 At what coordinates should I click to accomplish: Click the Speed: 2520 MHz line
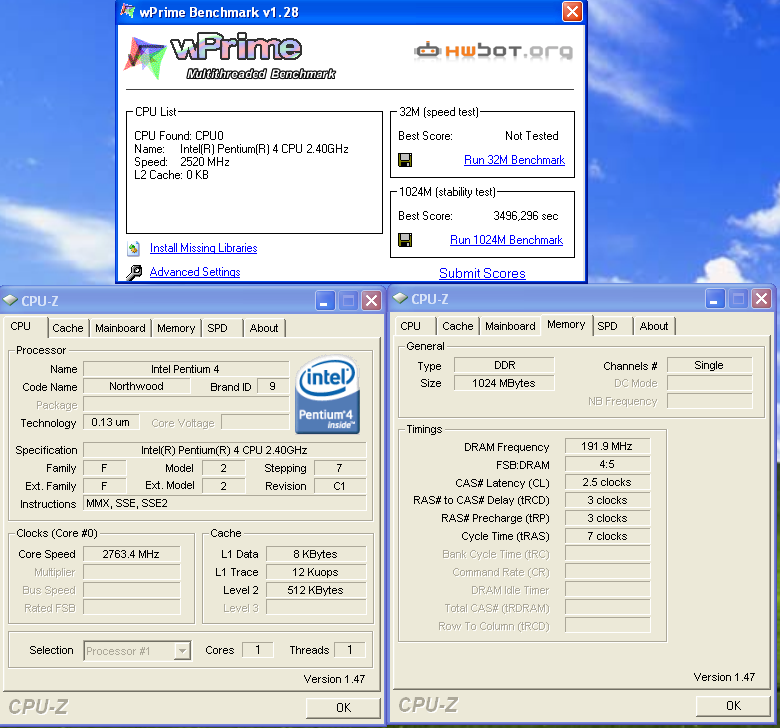click(x=182, y=162)
